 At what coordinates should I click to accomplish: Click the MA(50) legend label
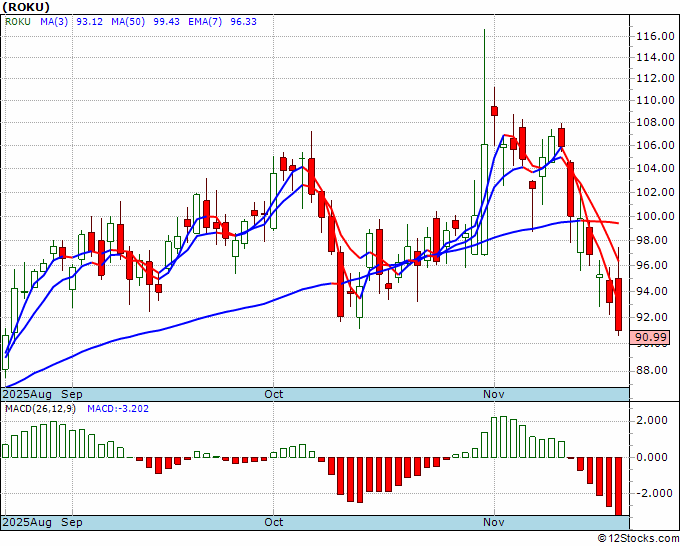128,22
